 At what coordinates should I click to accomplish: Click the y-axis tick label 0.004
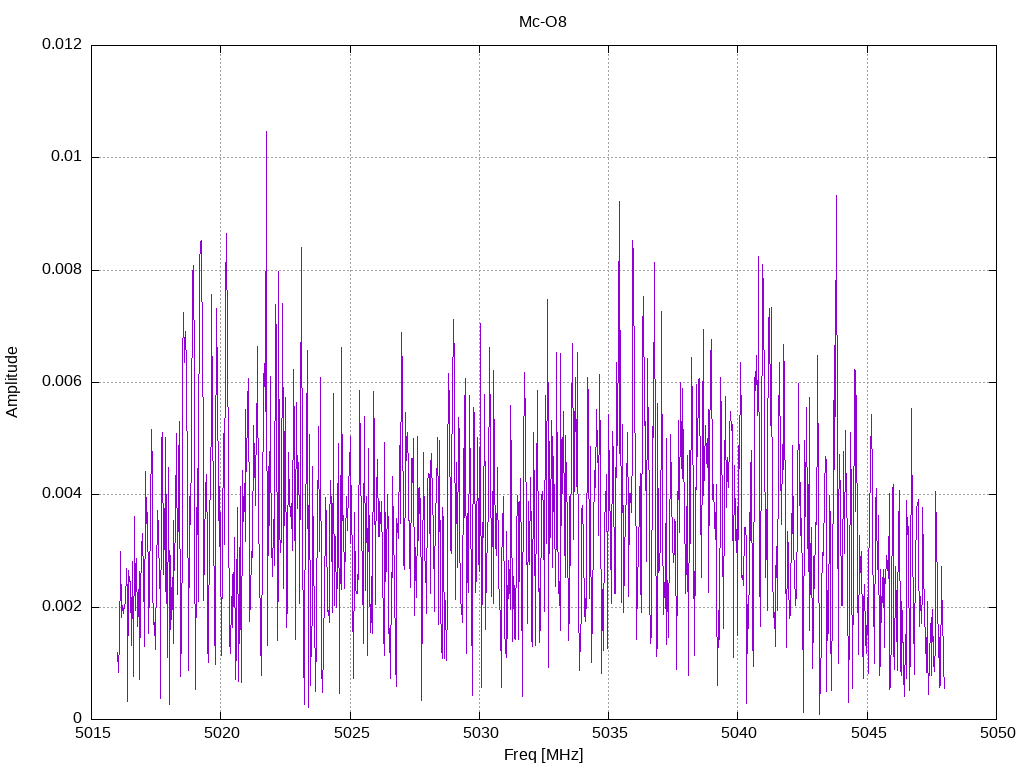click(x=62, y=494)
